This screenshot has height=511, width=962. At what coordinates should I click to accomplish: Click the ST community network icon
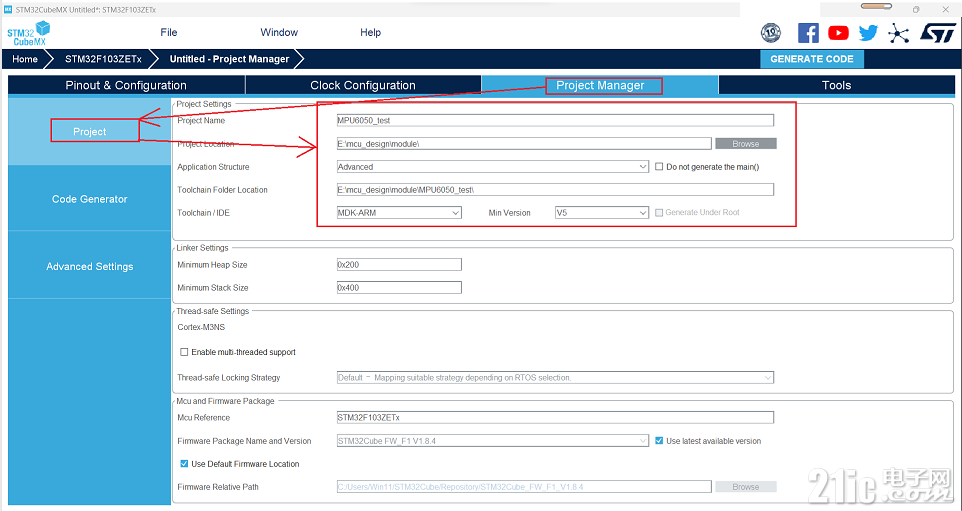[898, 33]
